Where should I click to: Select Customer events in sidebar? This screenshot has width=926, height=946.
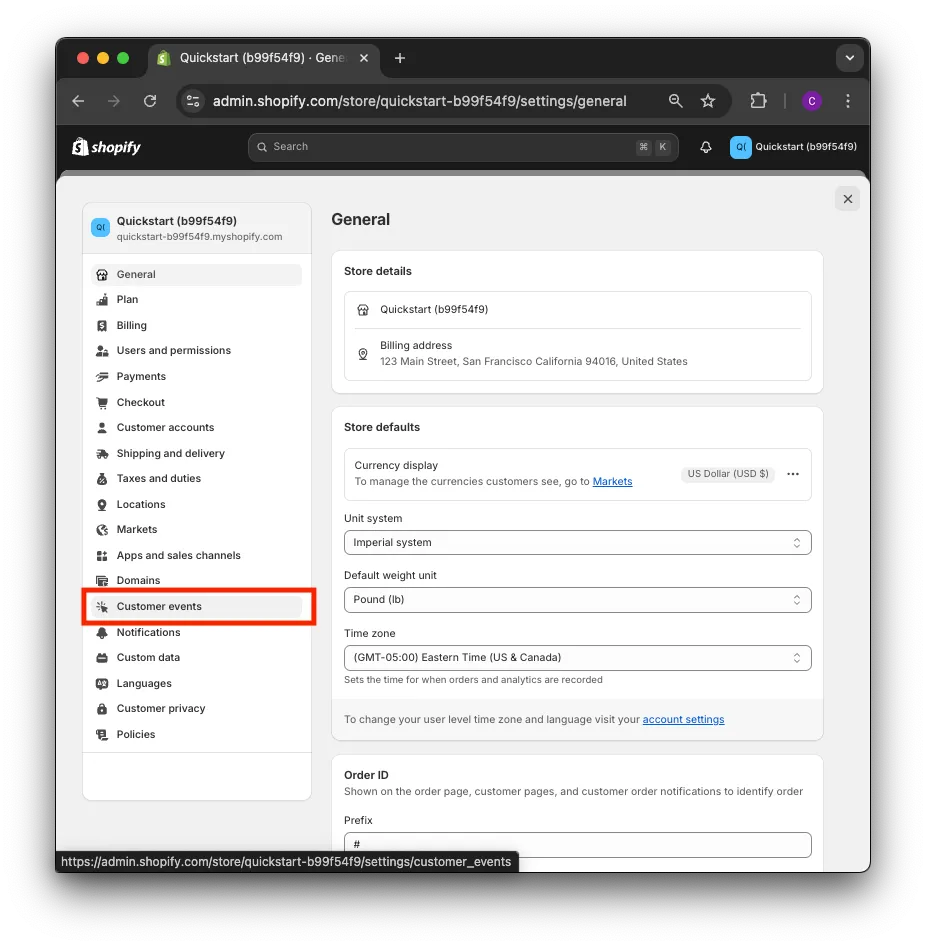tap(197, 607)
